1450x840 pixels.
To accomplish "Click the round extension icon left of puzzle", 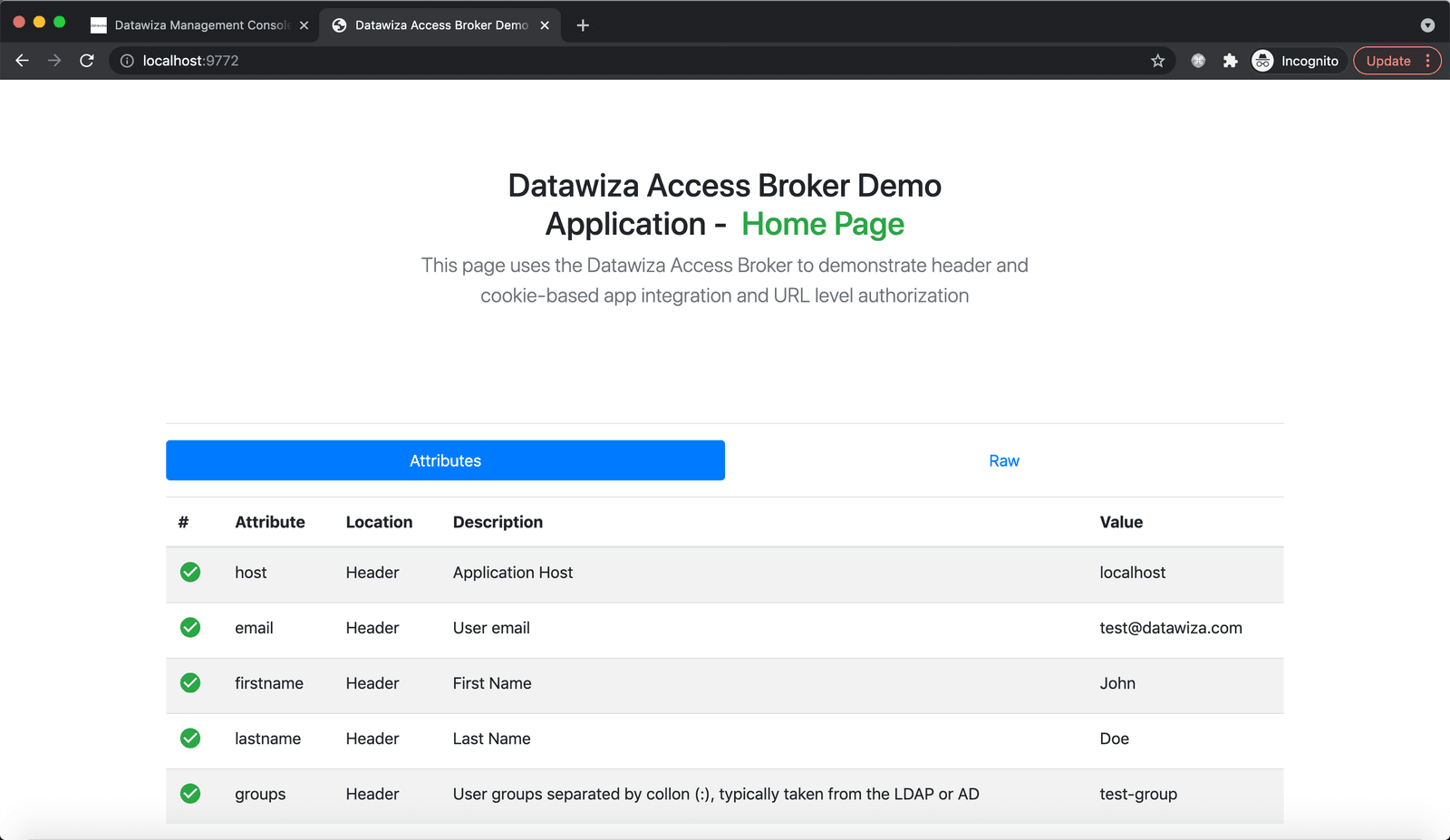I will [1198, 61].
